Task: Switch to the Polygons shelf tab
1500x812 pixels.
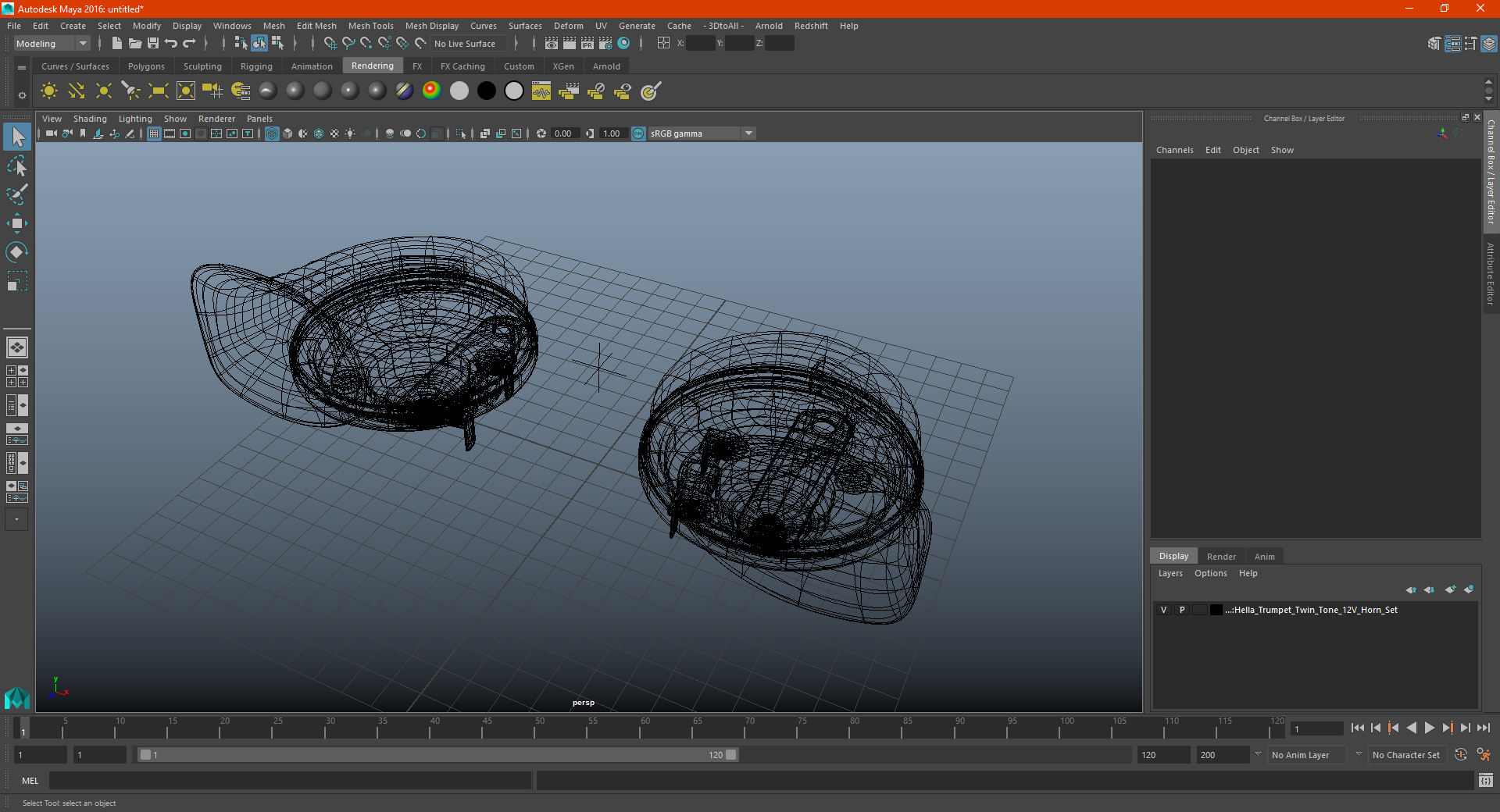Action: (146, 66)
